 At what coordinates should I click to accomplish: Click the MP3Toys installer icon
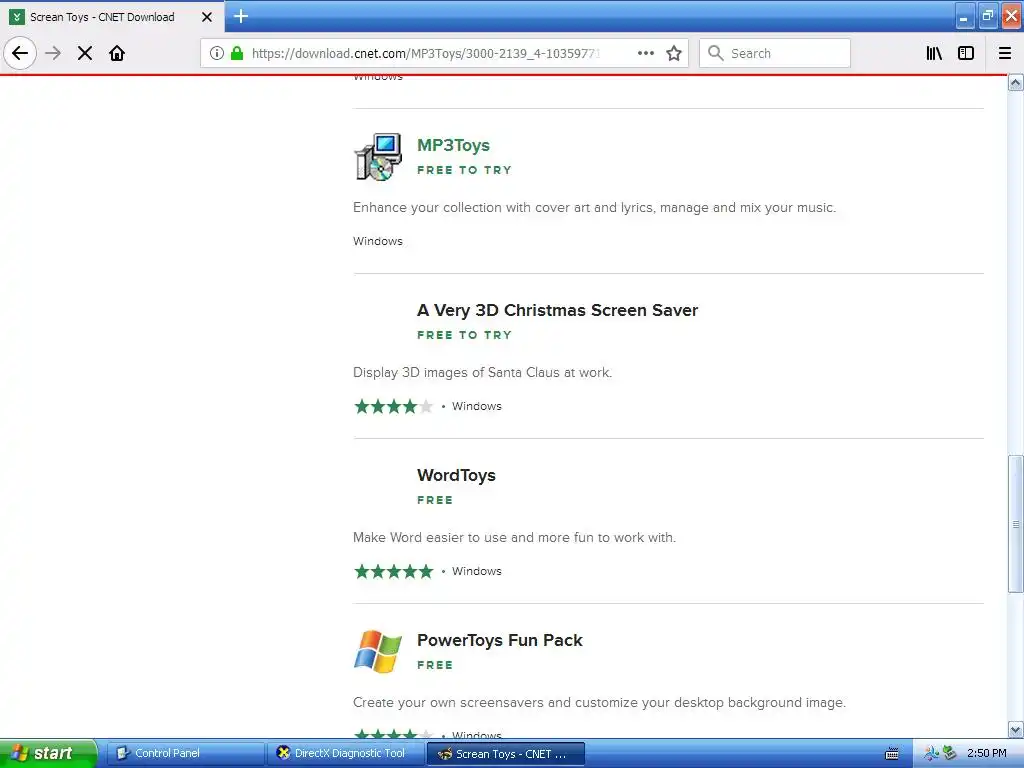(x=378, y=157)
